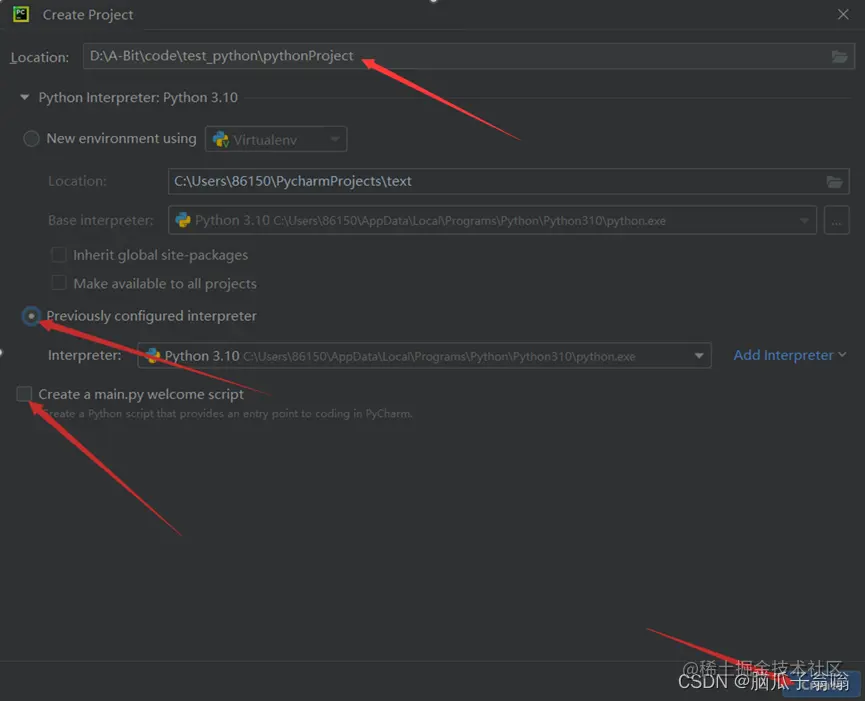Select Previously configured interpreter radio button
Image resolution: width=865 pixels, height=701 pixels.
31,316
